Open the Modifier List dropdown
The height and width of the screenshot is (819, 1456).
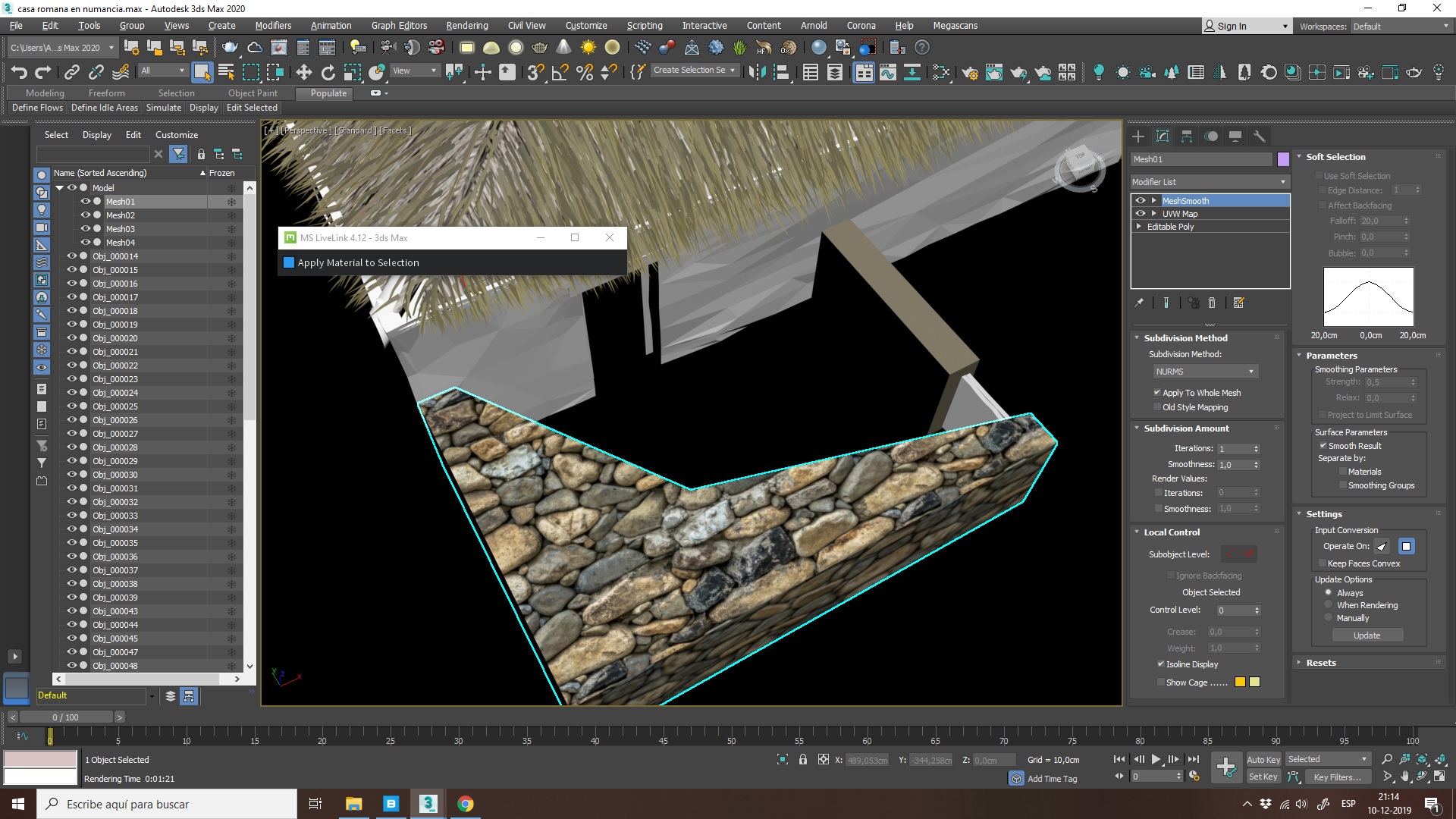(1209, 182)
